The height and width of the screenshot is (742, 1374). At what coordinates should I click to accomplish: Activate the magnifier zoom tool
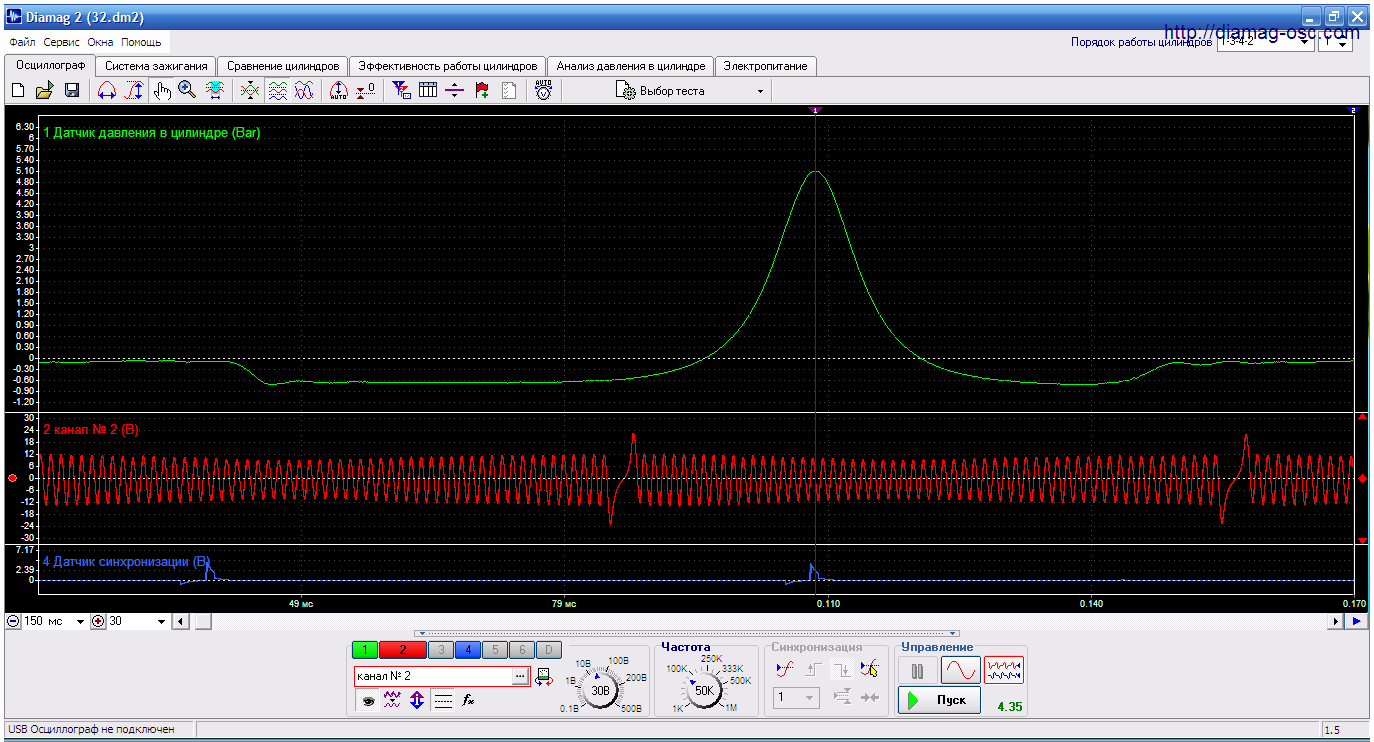click(x=187, y=91)
